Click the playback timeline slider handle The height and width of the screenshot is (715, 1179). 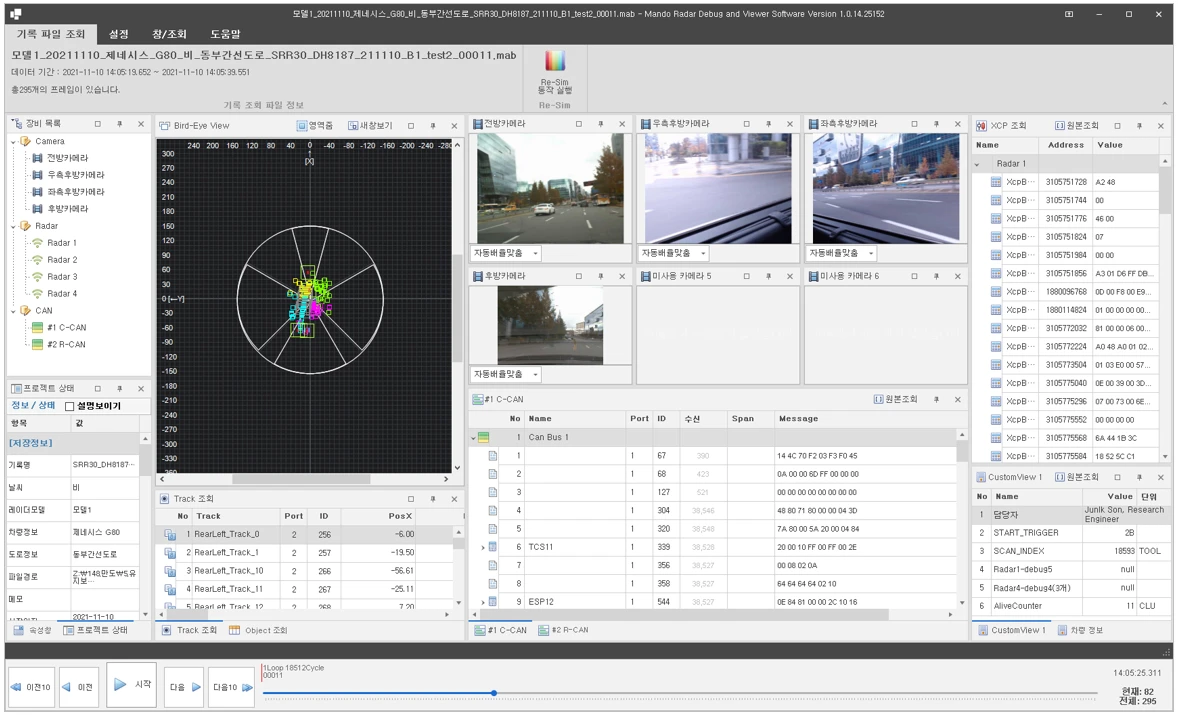point(494,693)
